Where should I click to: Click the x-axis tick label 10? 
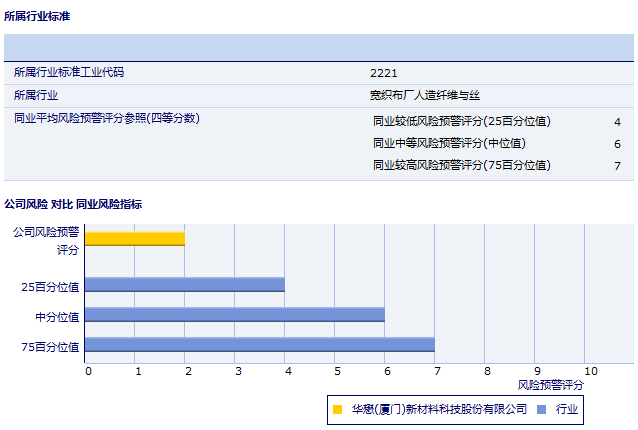pos(590,372)
